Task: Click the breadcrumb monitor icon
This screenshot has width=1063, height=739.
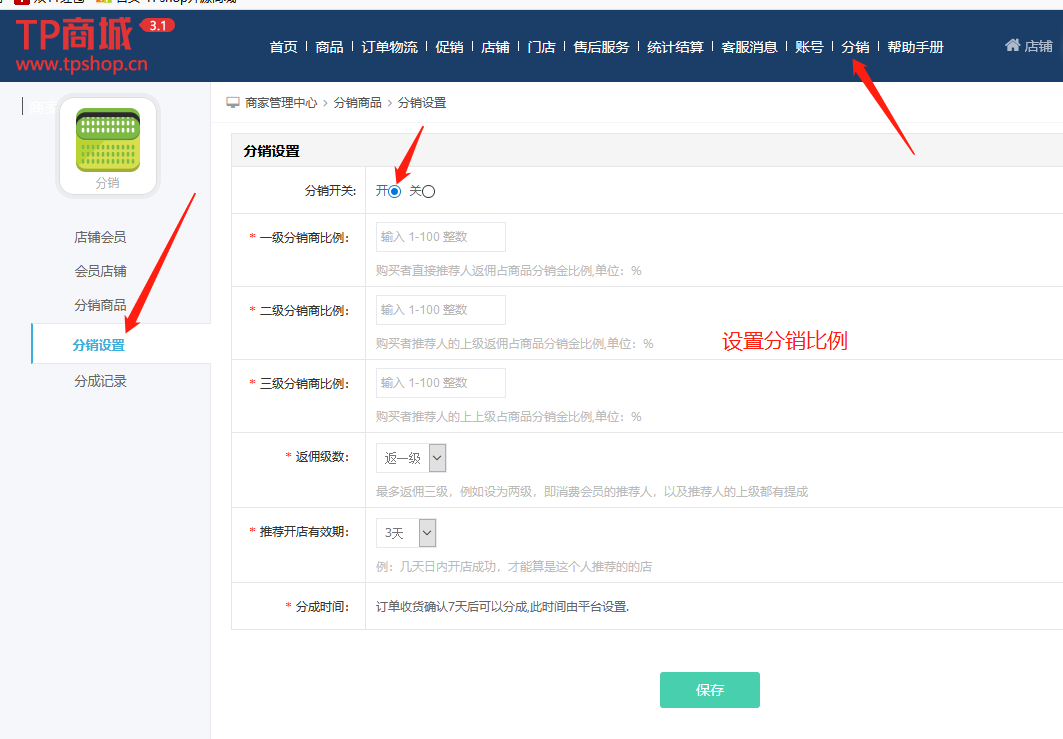Action: coord(233,102)
